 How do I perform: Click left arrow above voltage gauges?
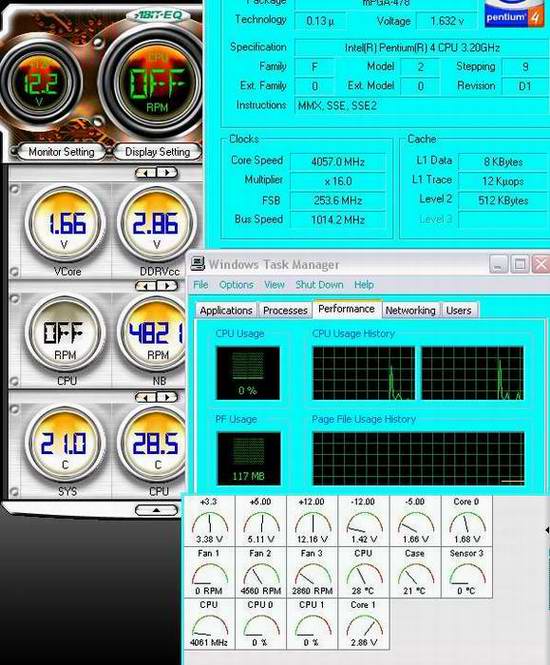[146, 173]
